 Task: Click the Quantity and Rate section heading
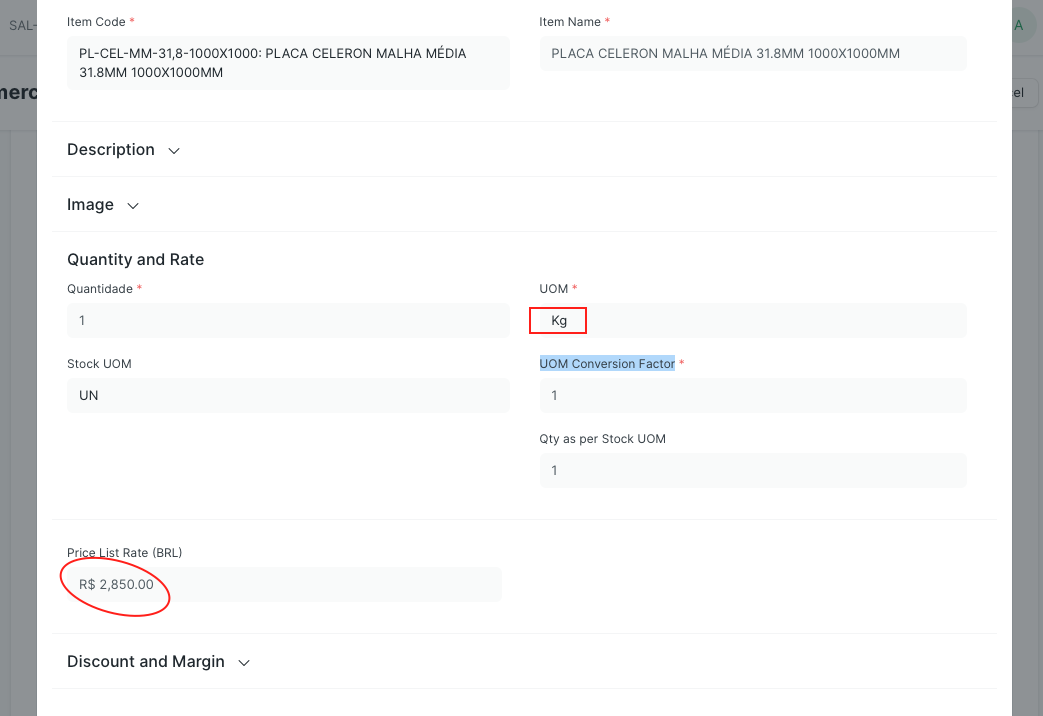[135, 259]
